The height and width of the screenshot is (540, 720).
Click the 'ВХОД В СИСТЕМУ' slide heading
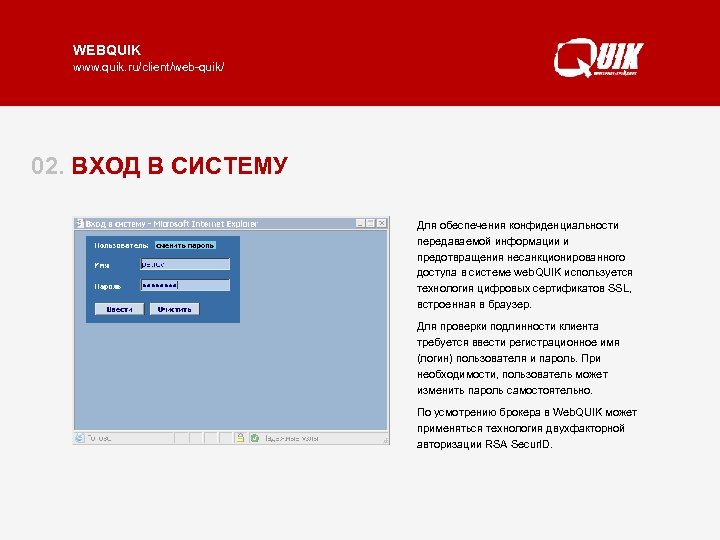[180, 165]
